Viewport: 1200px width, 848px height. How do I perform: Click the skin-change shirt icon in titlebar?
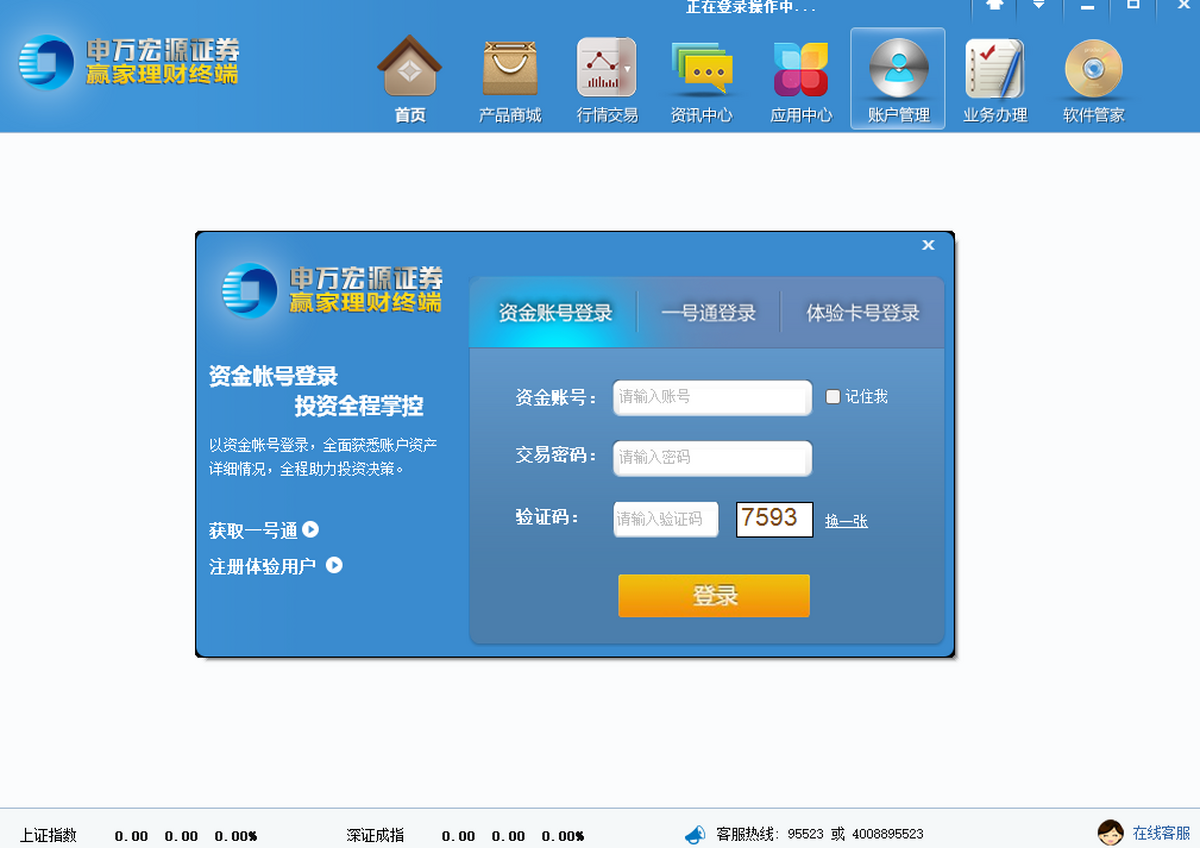[x=995, y=7]
